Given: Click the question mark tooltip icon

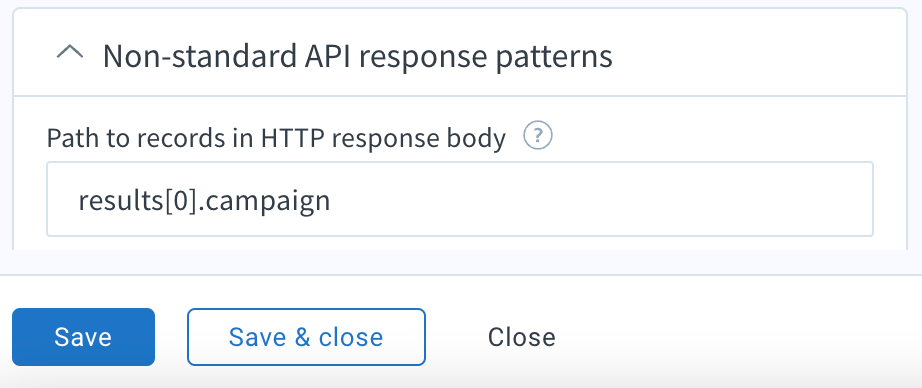Looking at the screenshot, I should [537, 137].
